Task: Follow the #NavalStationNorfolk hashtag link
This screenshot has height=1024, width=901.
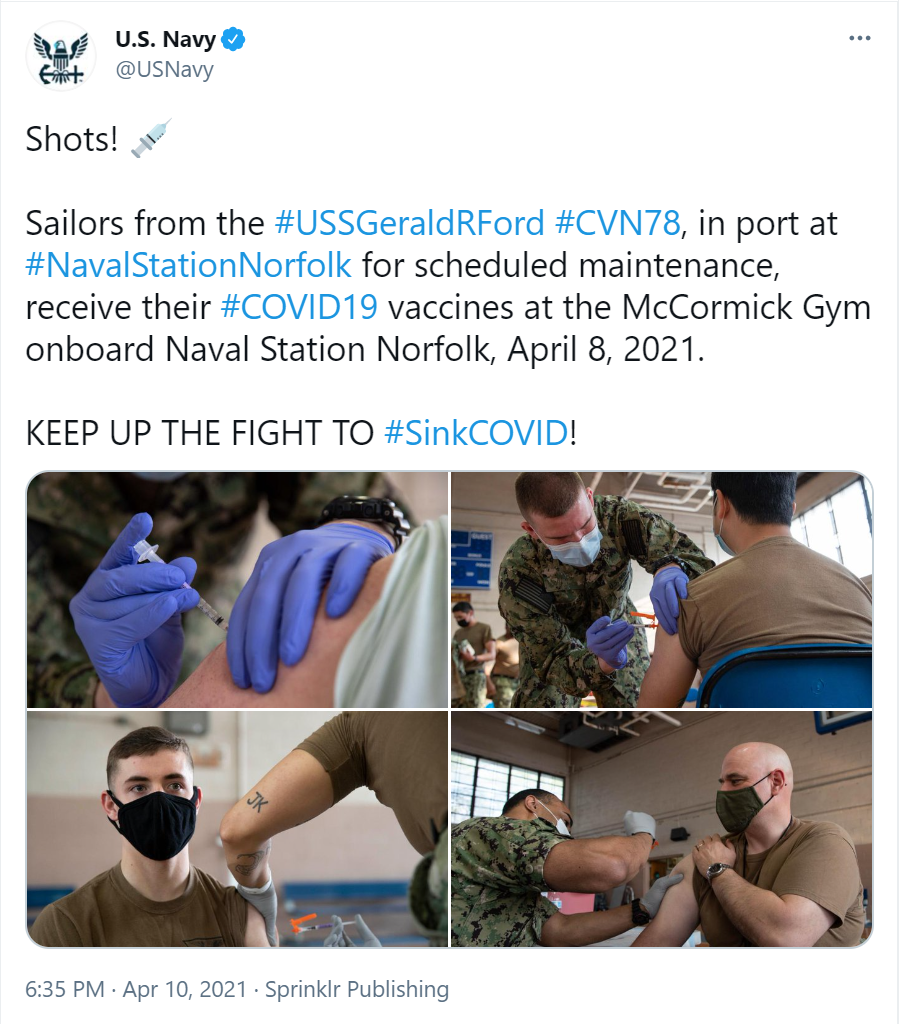Action: [189, 265]
